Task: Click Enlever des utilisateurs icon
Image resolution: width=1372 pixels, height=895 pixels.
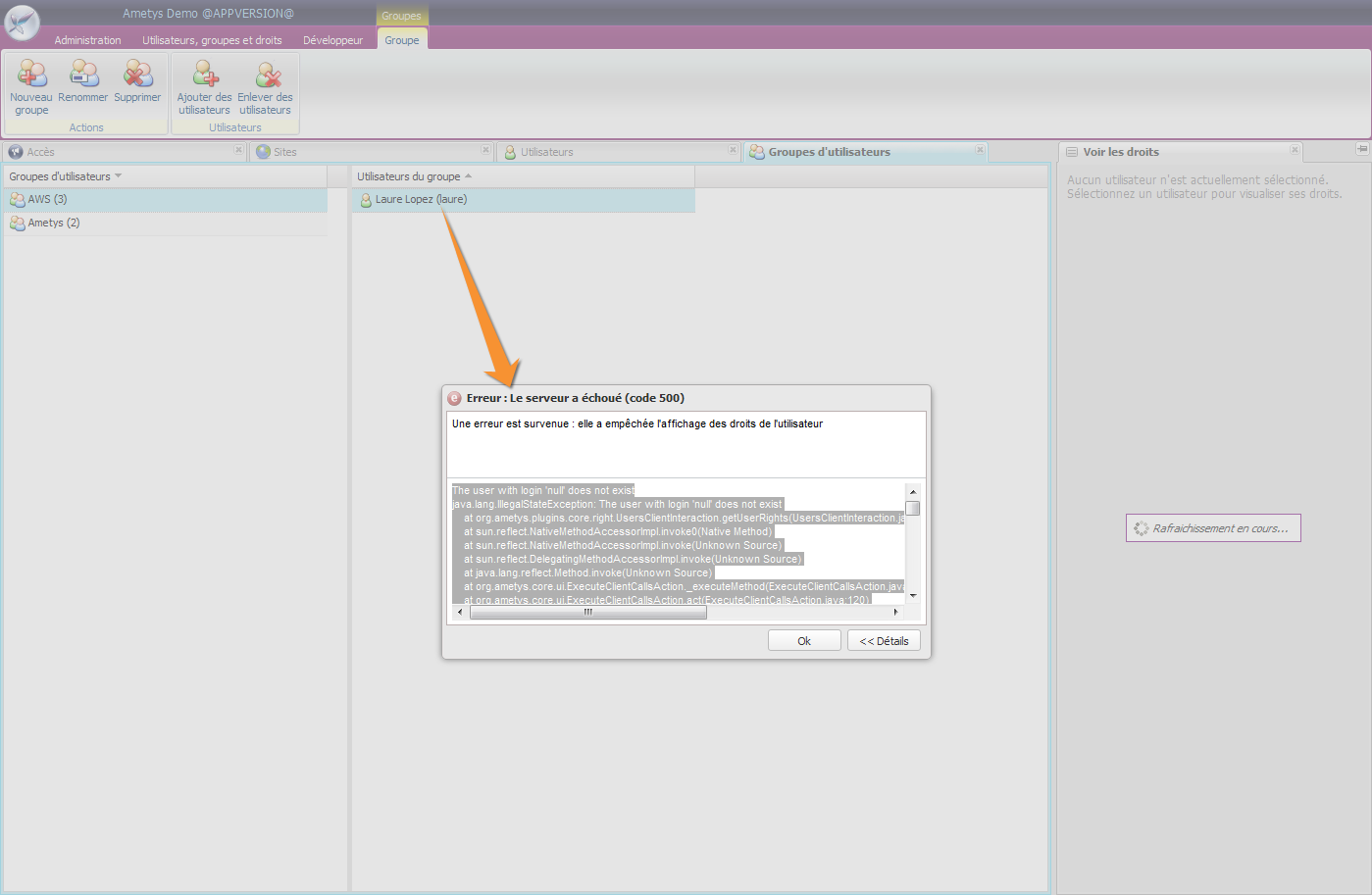Action: 266,75
